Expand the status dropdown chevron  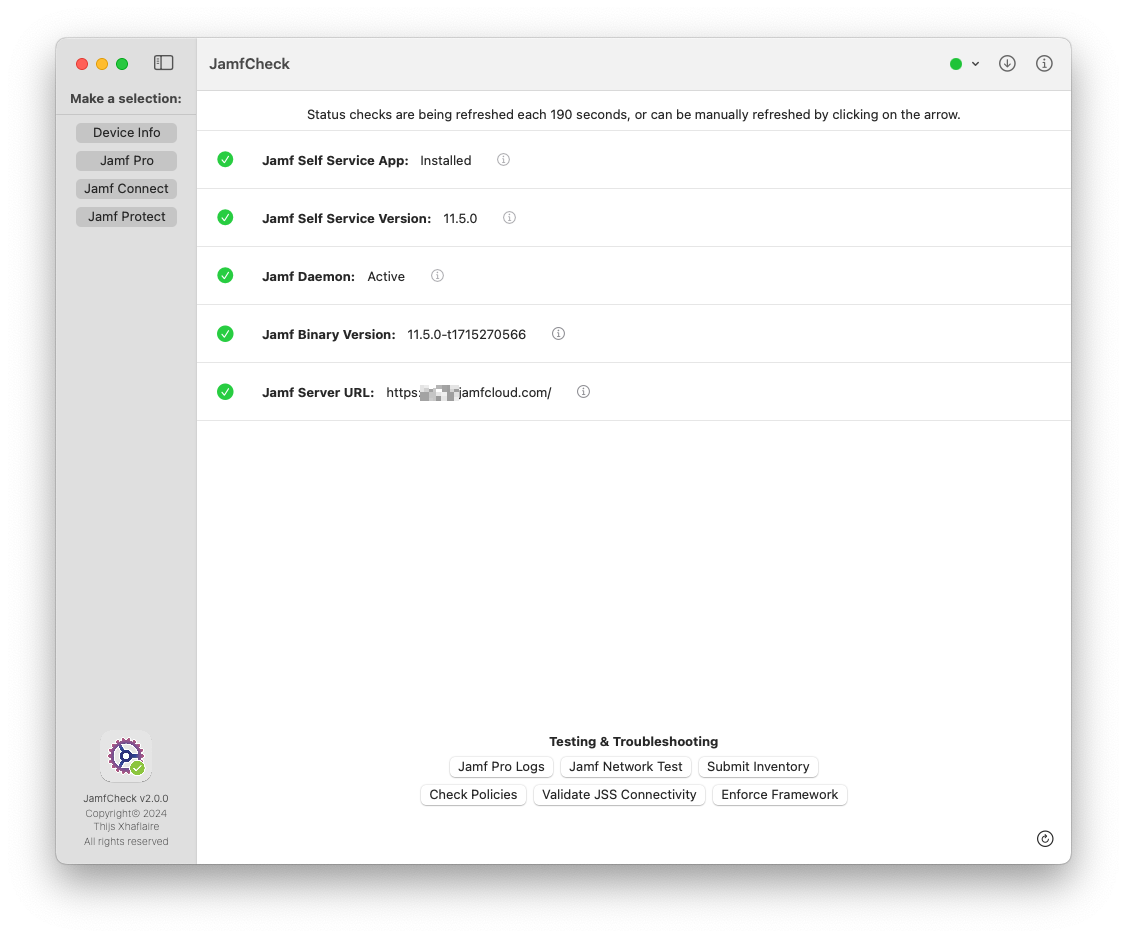[x=975, y=64]
